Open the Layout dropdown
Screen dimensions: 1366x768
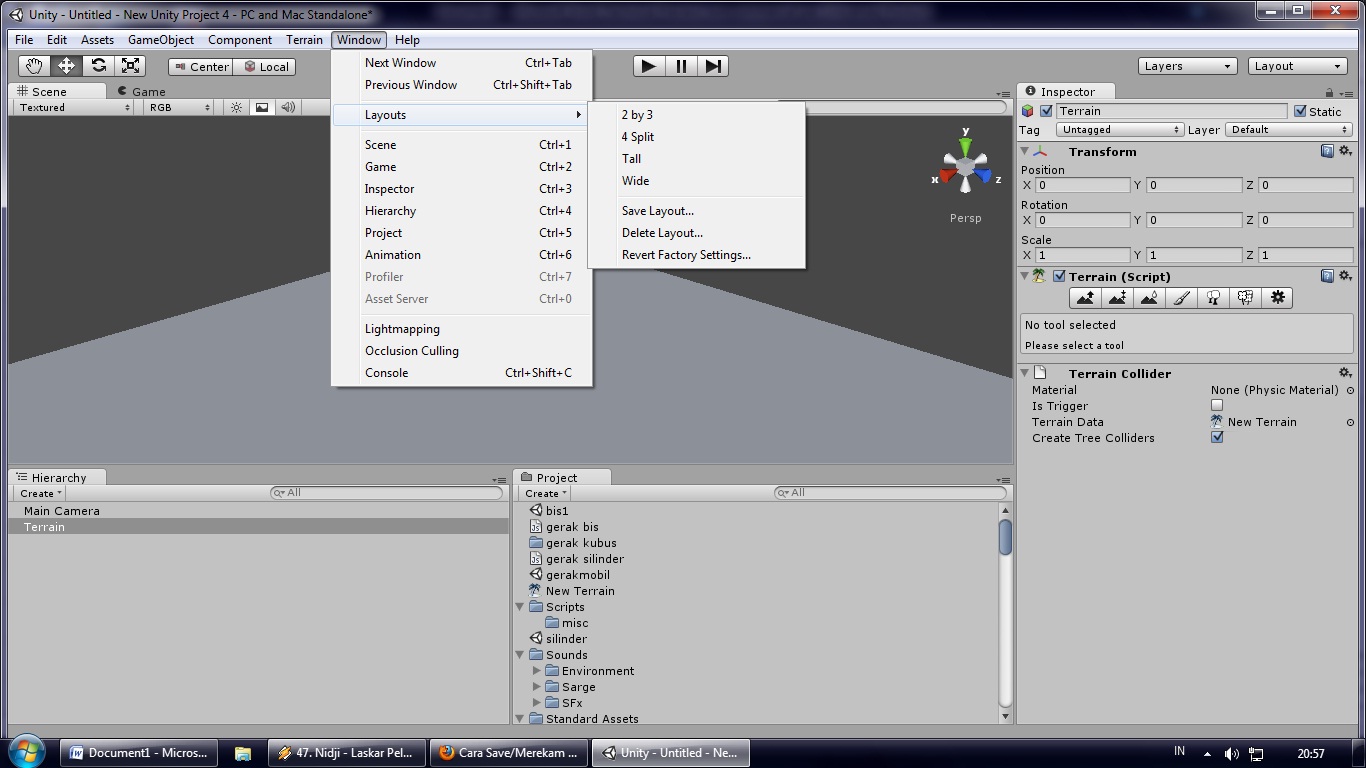pyautogui.click(x=1298, y=66)
